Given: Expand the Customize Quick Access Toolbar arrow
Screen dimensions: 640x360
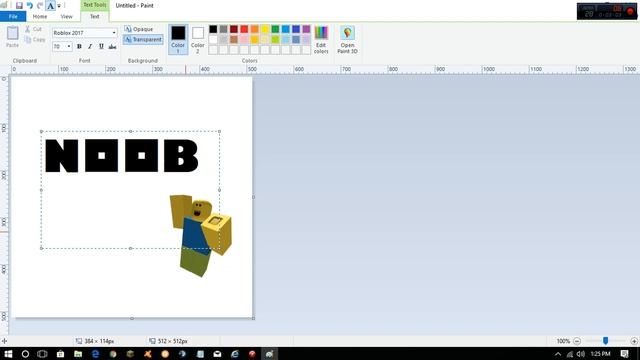Looking at the screenshot, I should [x=59, y=6].
